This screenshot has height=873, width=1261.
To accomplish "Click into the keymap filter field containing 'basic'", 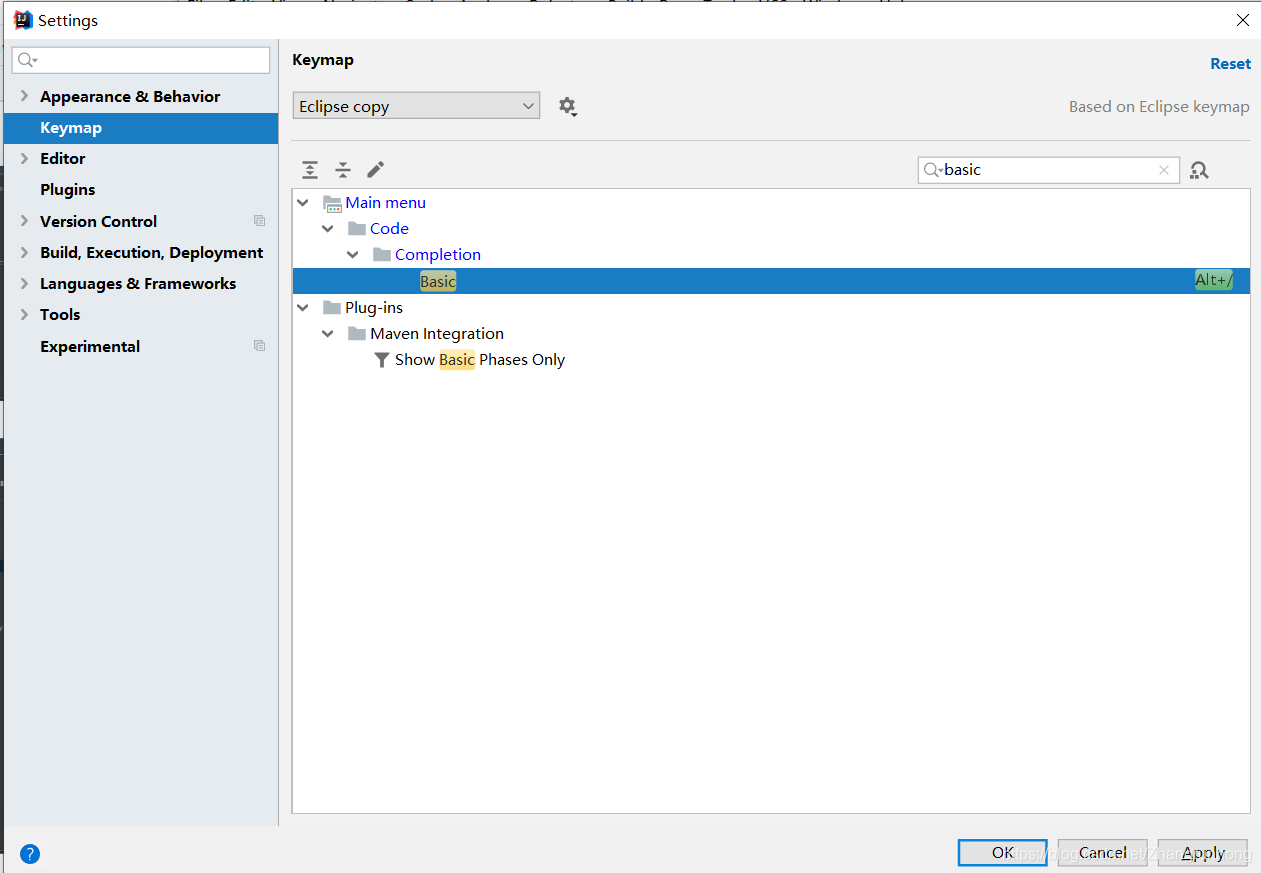I will click(1049, 170).
